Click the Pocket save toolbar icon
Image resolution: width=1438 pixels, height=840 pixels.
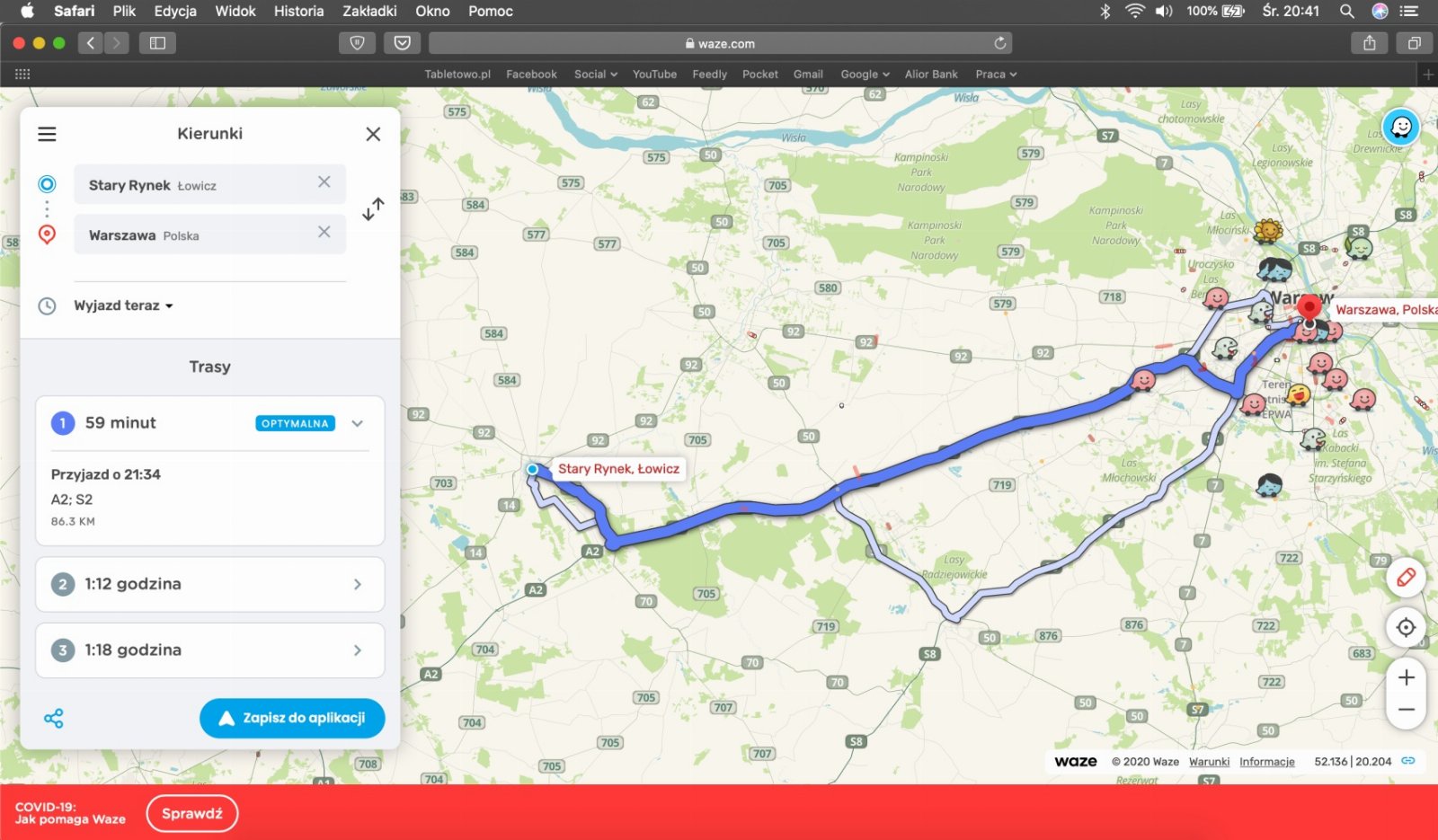[x=402, y=42]
